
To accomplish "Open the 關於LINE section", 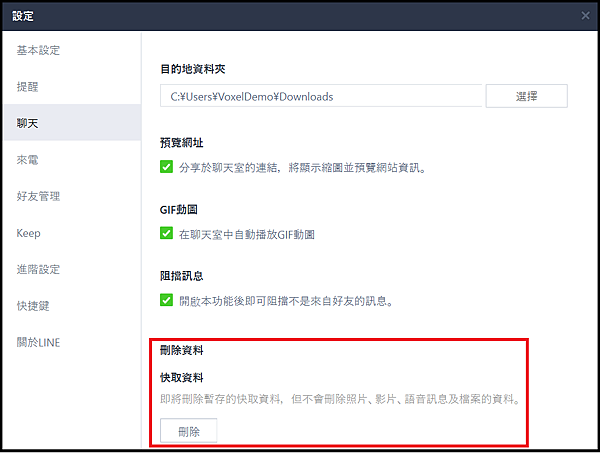I will point(72,342).
